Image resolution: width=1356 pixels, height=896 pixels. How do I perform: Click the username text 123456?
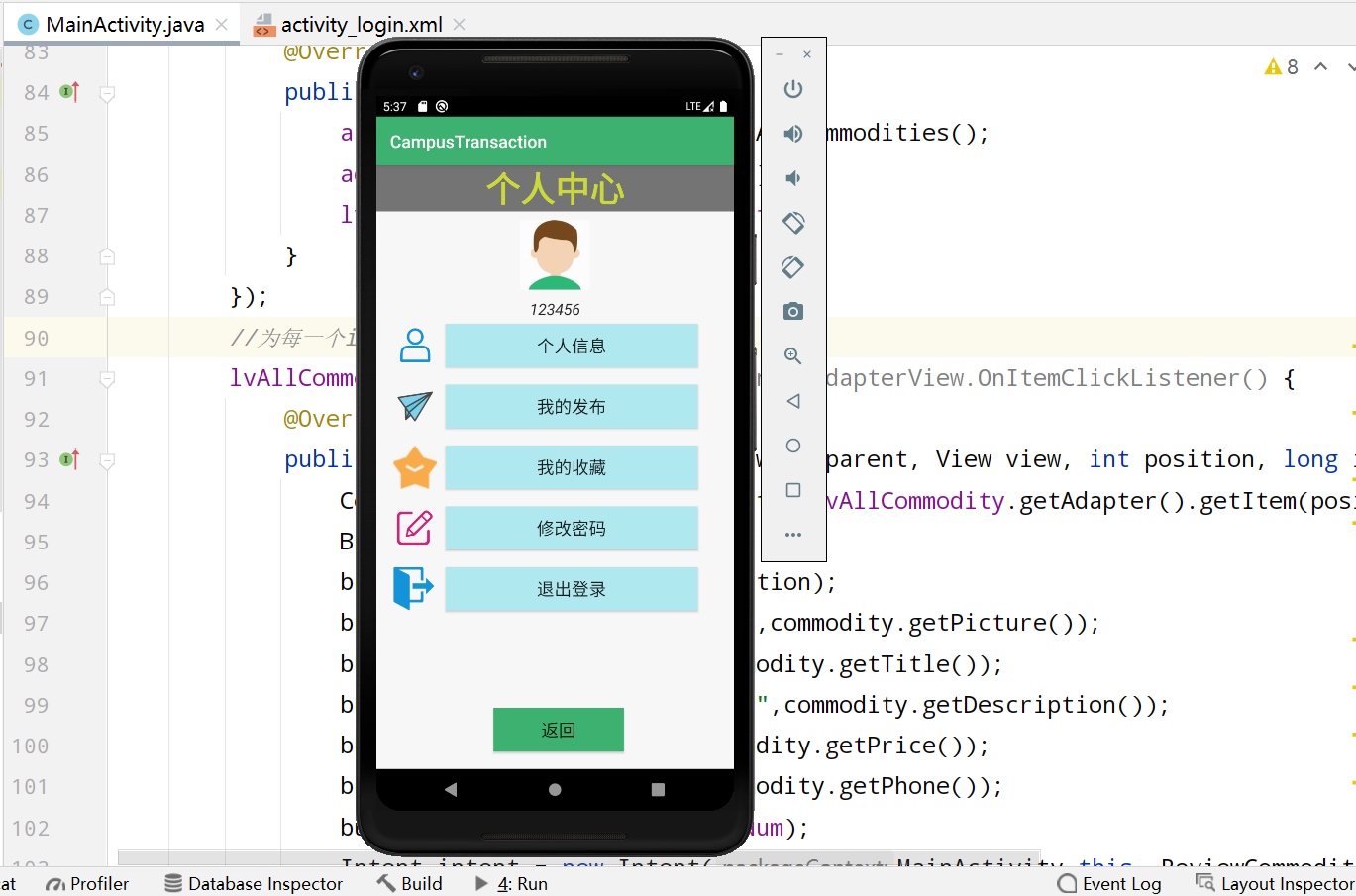pos(555,310)
